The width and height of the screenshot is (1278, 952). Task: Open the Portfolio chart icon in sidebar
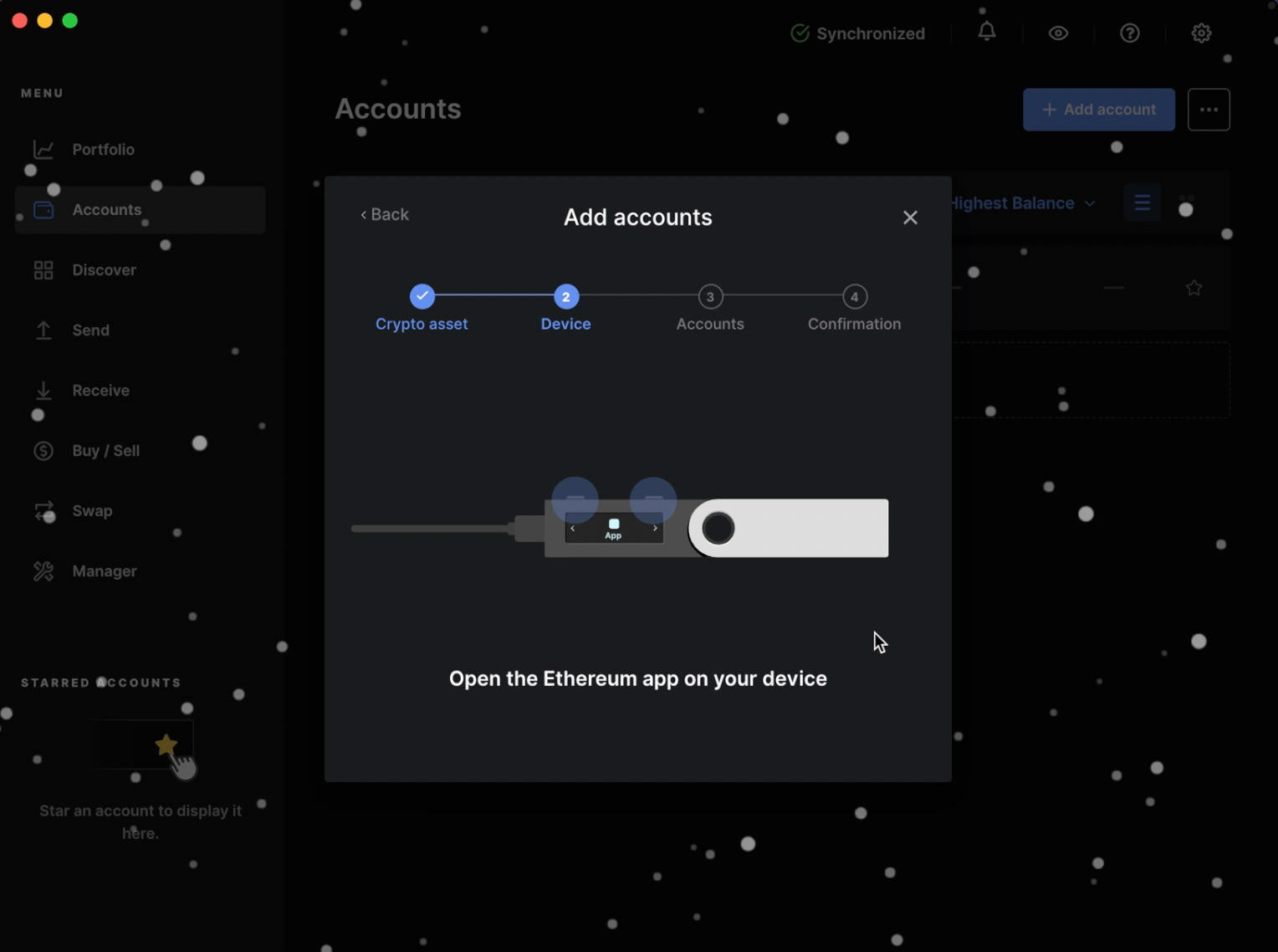43,150
